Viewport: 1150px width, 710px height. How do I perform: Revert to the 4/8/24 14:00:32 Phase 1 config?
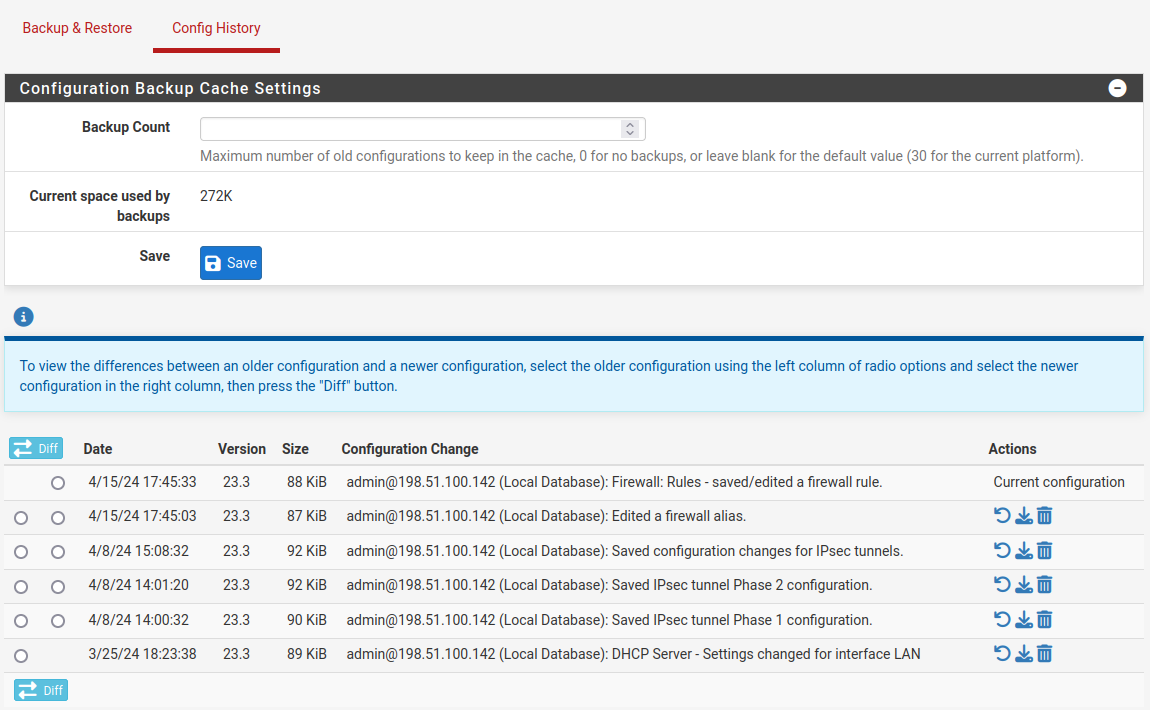click(1002, 620)
